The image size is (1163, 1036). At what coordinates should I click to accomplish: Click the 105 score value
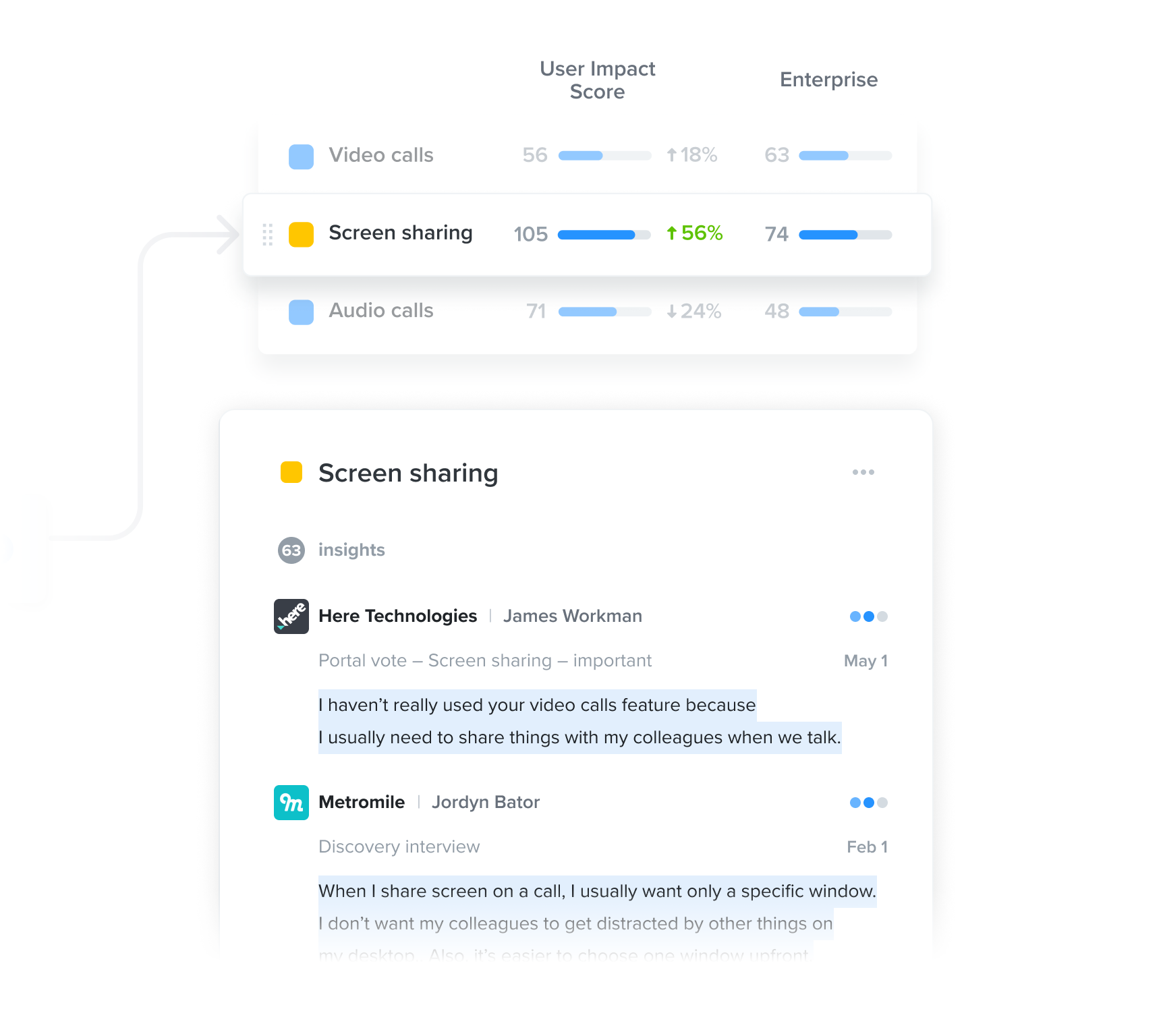point(531,234)
